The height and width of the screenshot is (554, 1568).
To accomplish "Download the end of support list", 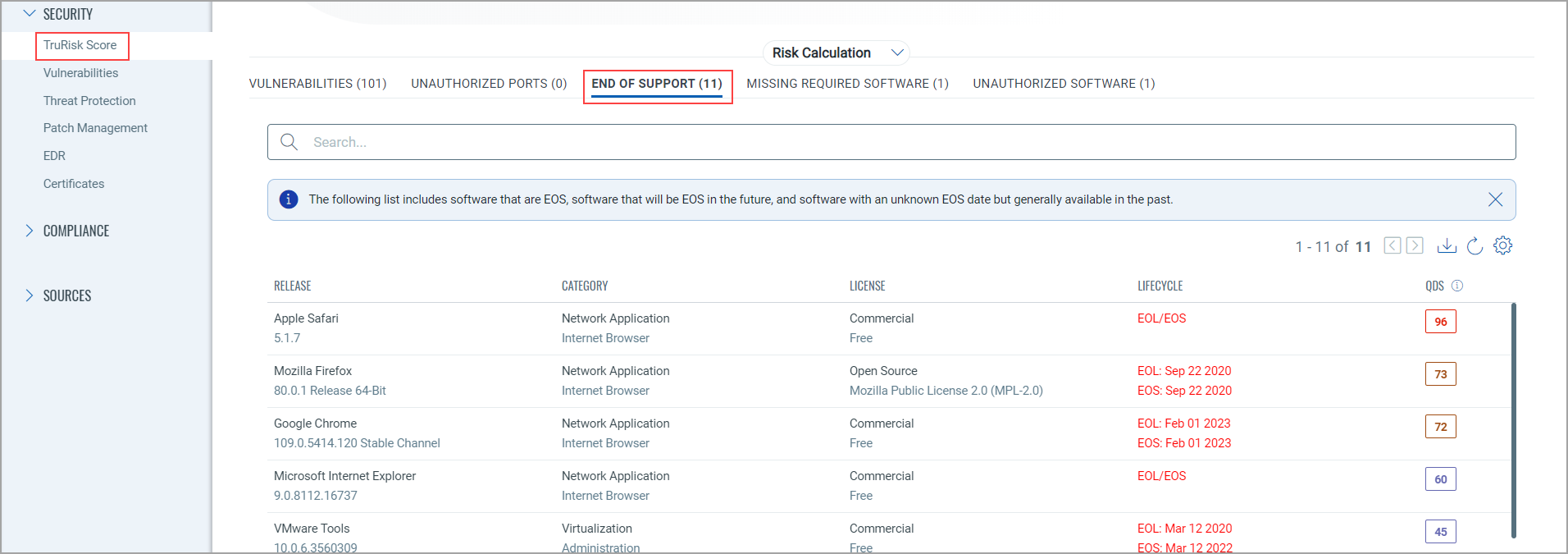I will [x=1447, y=245].
